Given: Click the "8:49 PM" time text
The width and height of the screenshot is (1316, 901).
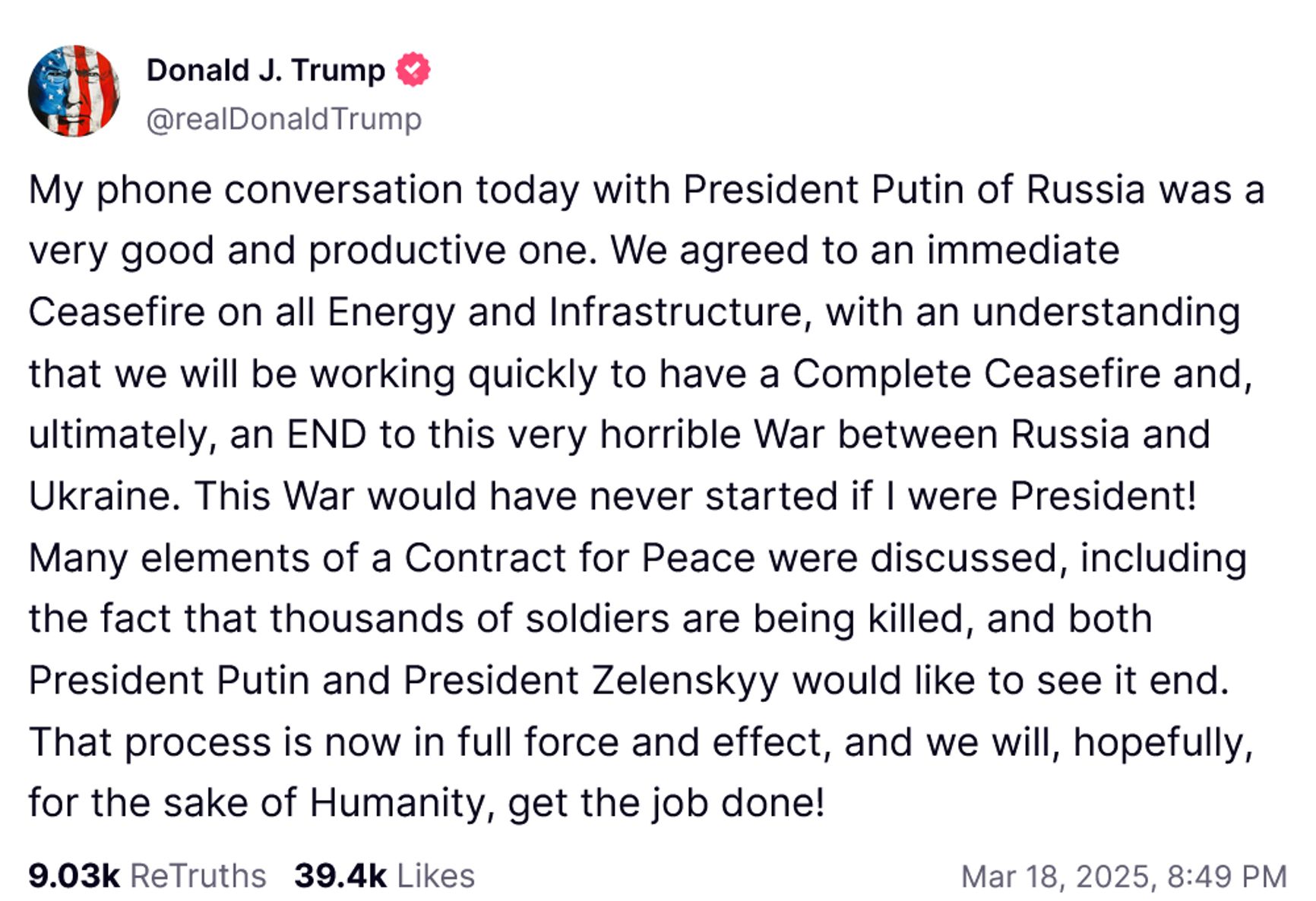Looking at the screenshot, I should tap(1226, 877).
